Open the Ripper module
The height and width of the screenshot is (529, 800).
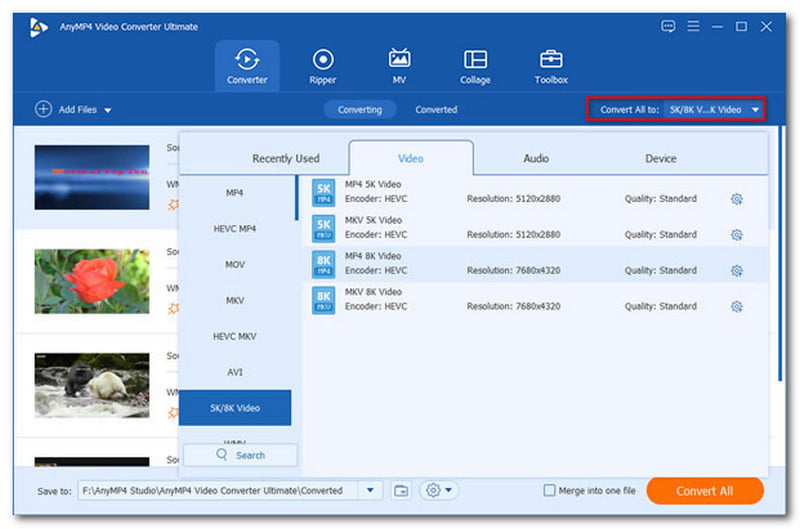tap(323, 66)
